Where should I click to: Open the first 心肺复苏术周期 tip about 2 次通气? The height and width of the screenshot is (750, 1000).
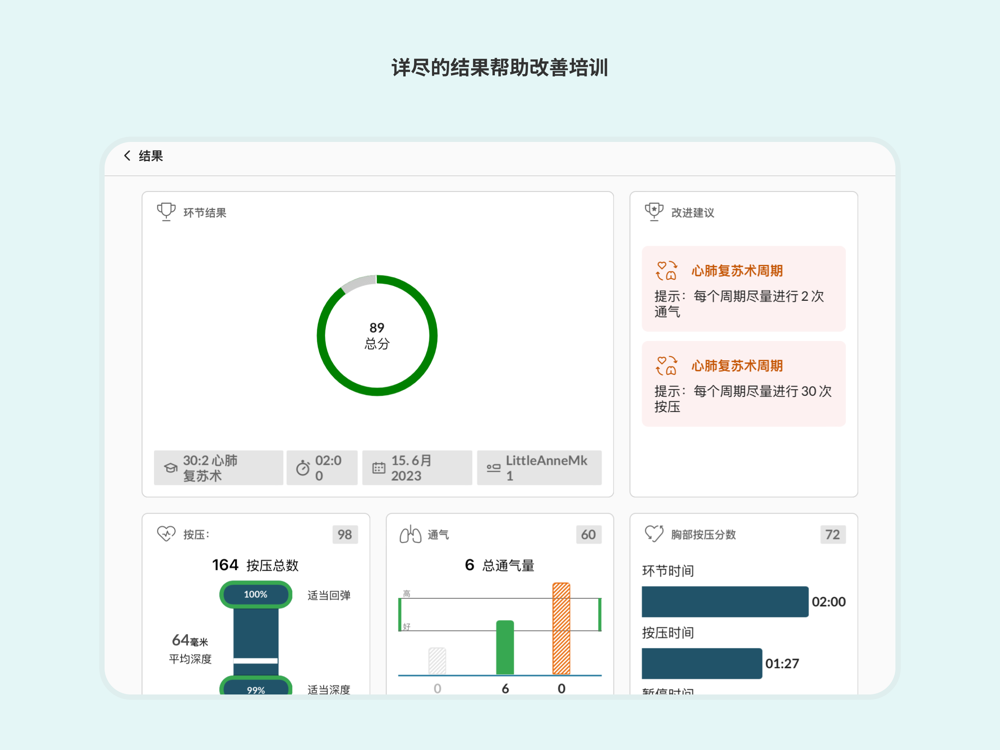pos(744,289)
